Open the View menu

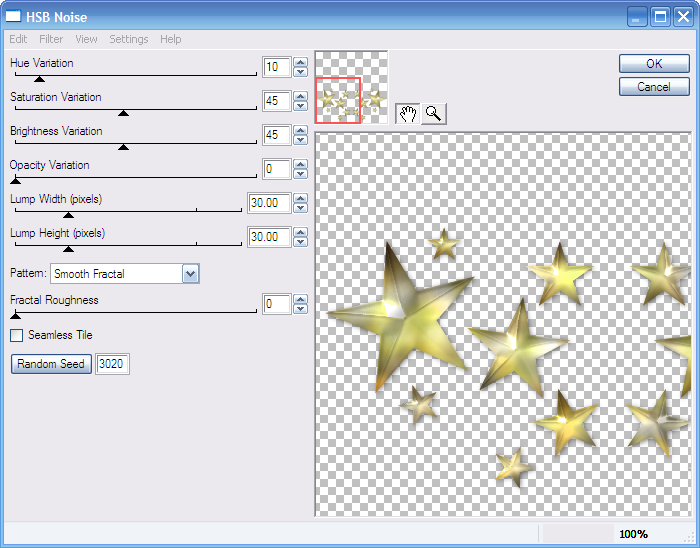click(86, 39)
